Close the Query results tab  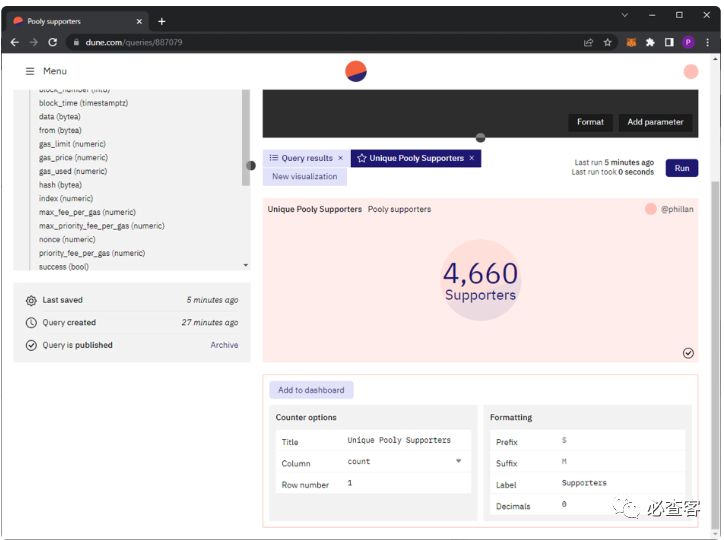(340, 158)
